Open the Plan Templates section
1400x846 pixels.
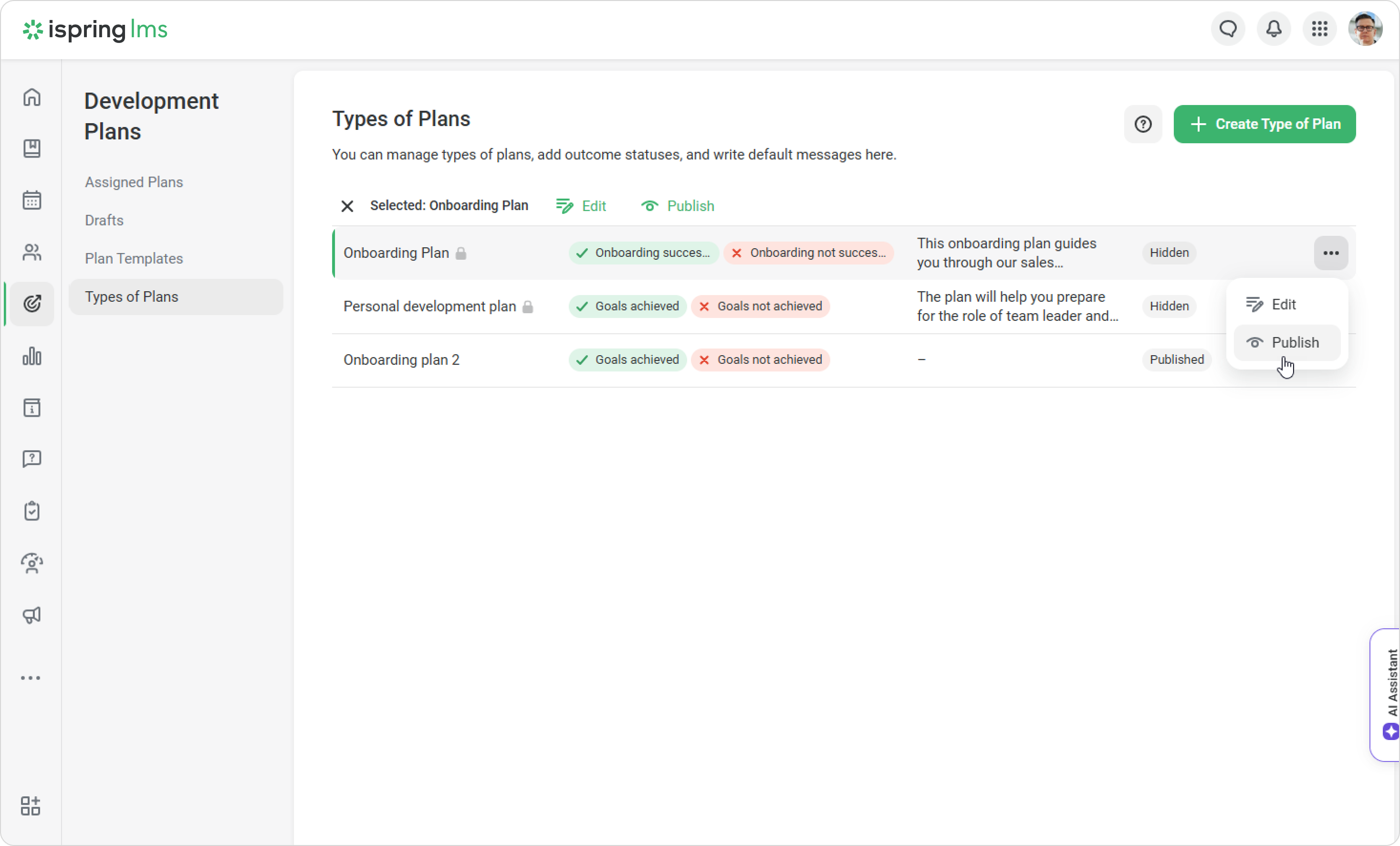click(x=134, y=258)
